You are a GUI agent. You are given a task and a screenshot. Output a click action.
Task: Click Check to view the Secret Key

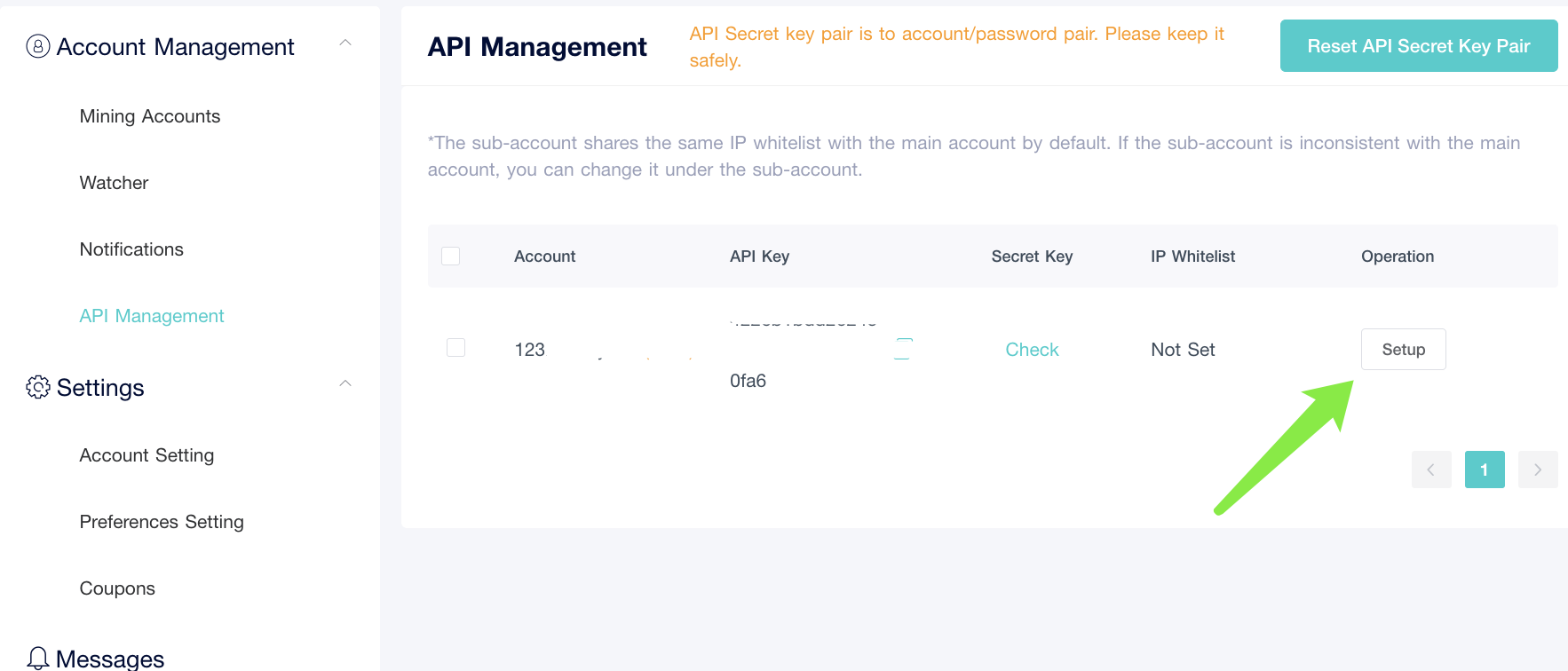[x=1032, y=349]
